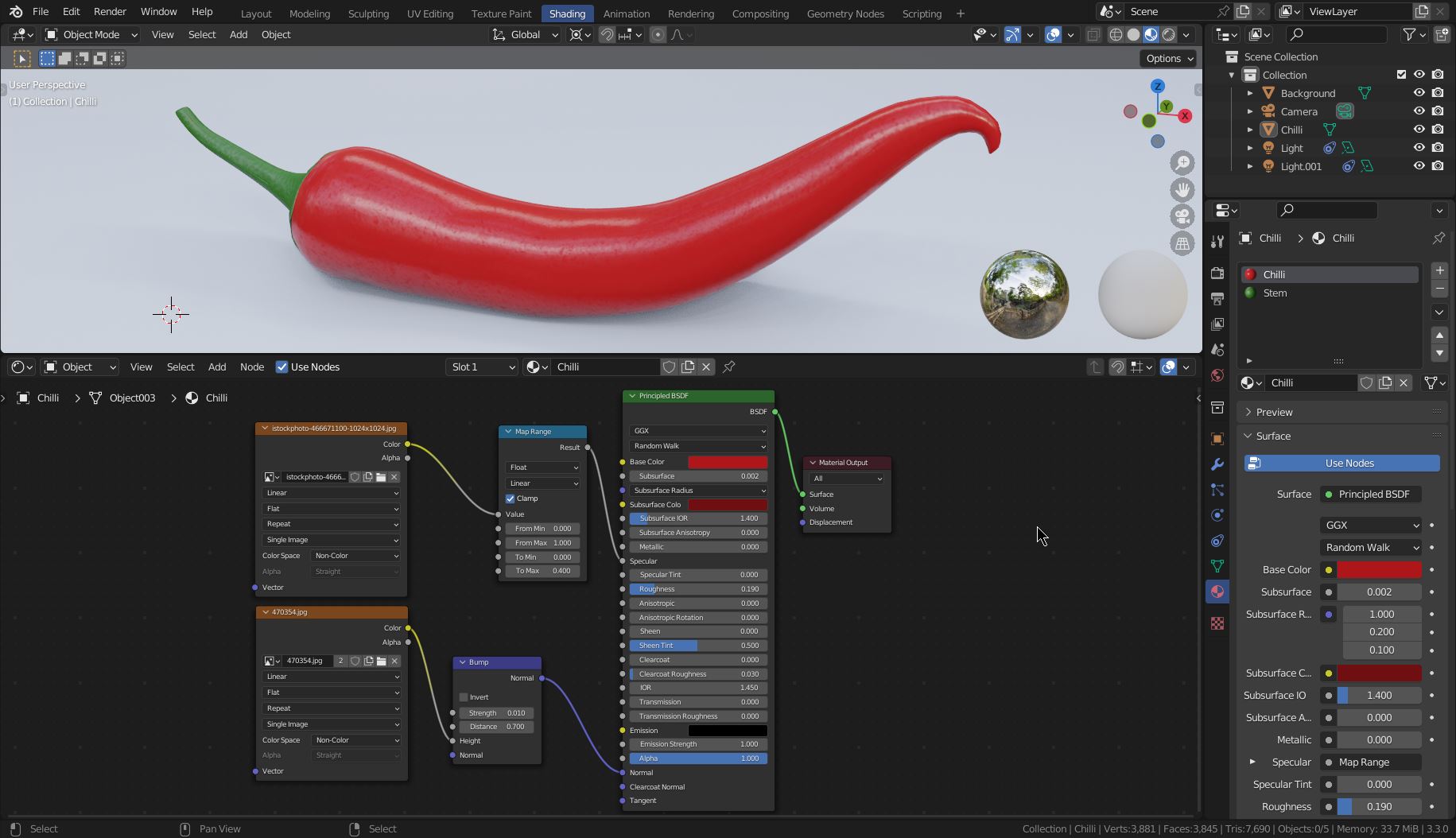Open Object Mode dropdown in viewport header
The width and height of the screenshot is (1456, 838).
(x=91, y=34)
